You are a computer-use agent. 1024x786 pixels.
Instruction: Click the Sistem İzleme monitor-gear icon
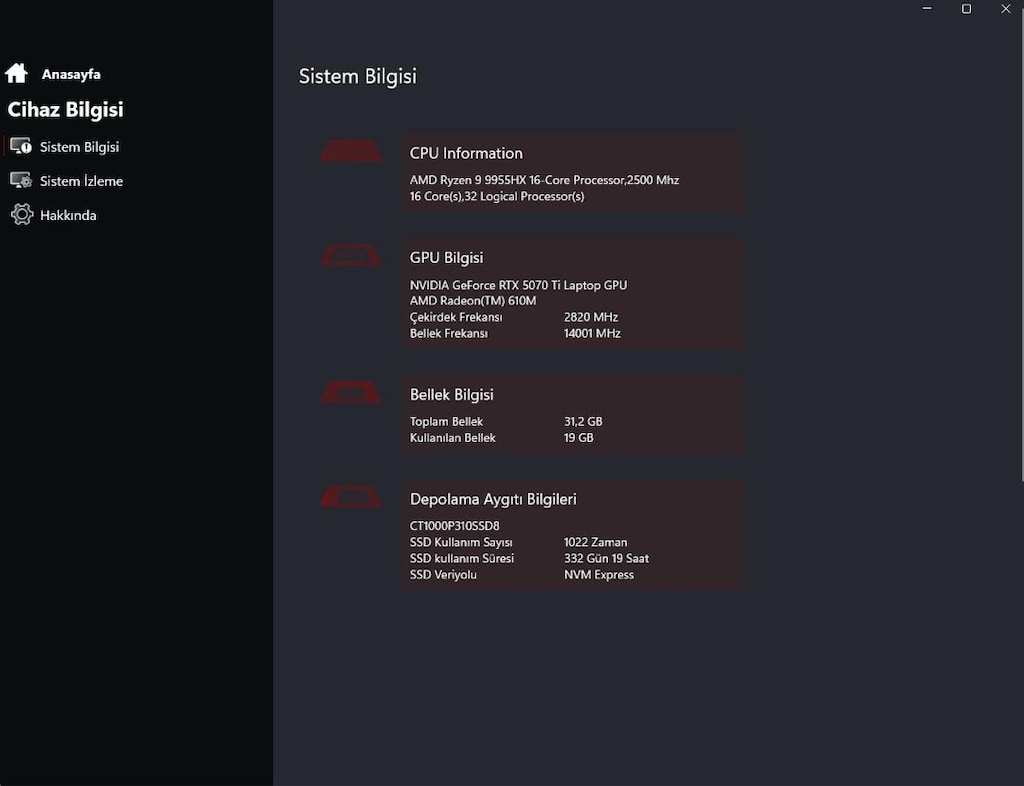click(x=21, y=180)
